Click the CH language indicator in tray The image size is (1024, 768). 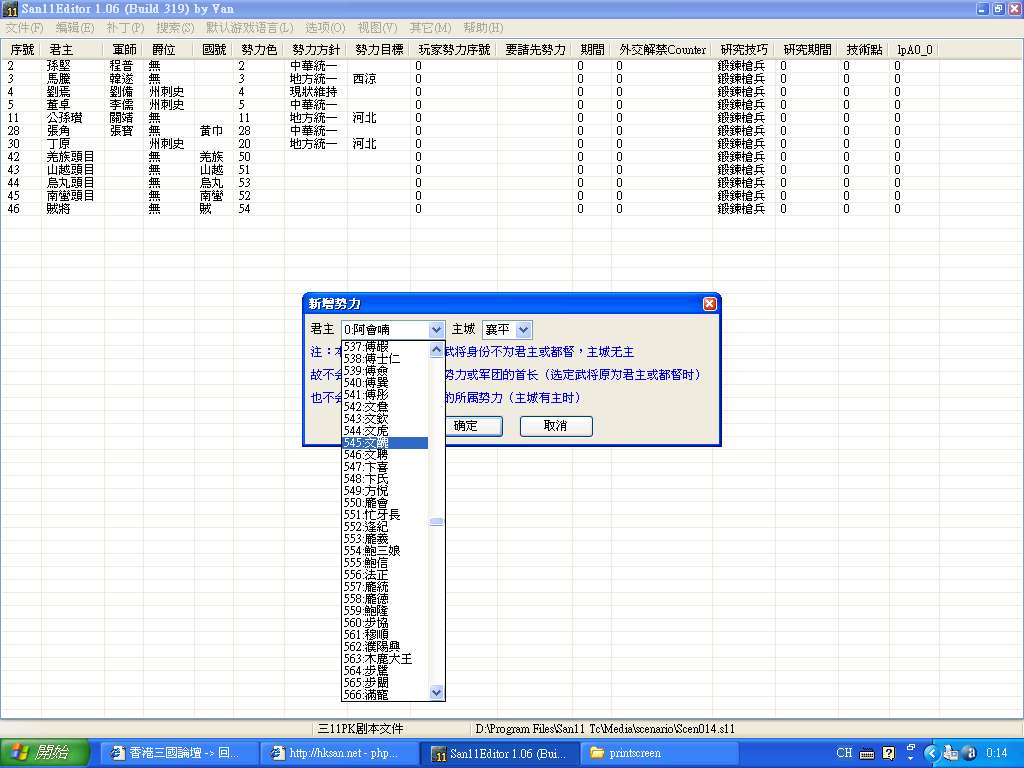point(844,753)
